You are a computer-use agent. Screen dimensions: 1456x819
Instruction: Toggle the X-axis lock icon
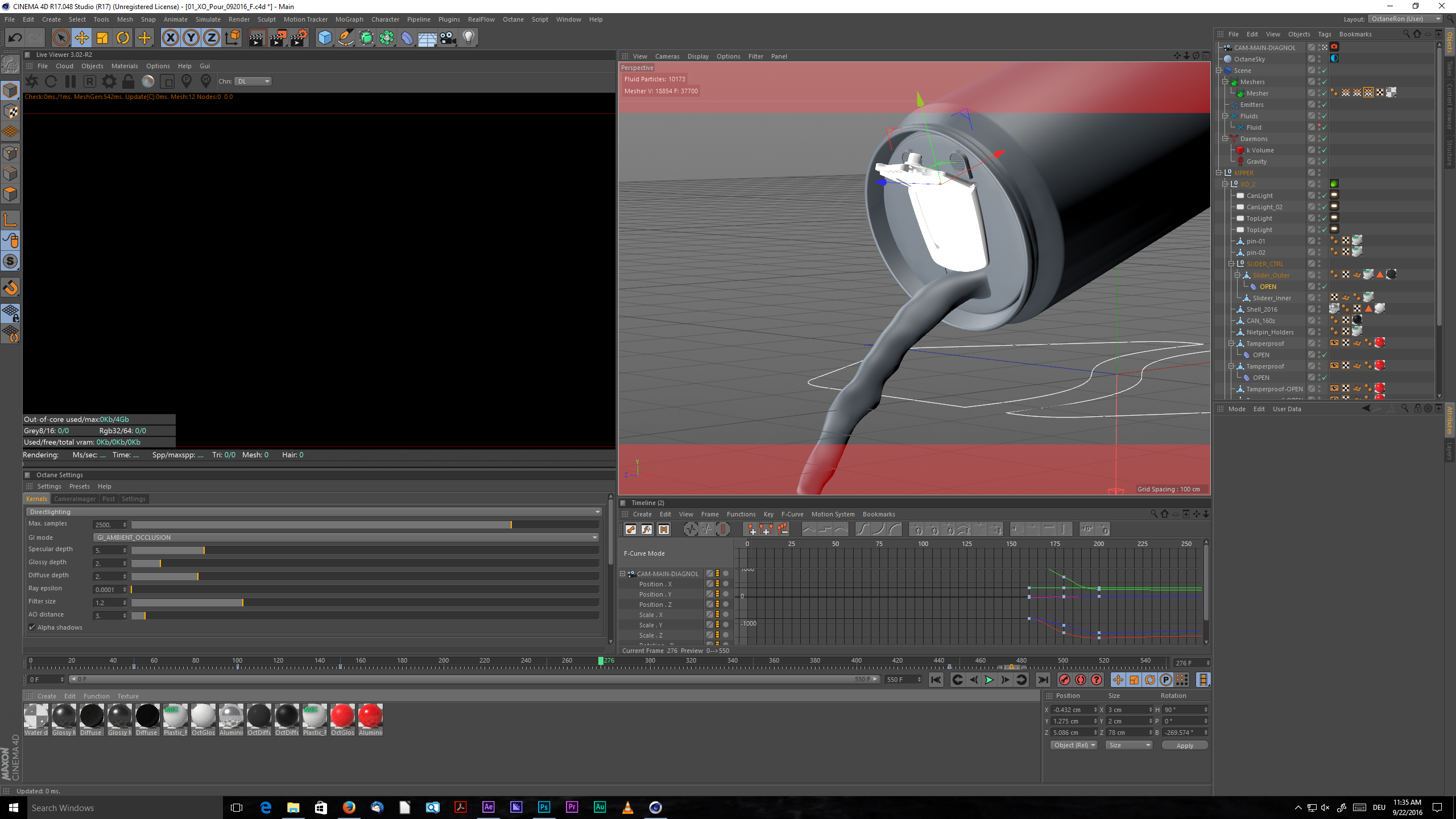click(170, 38)
